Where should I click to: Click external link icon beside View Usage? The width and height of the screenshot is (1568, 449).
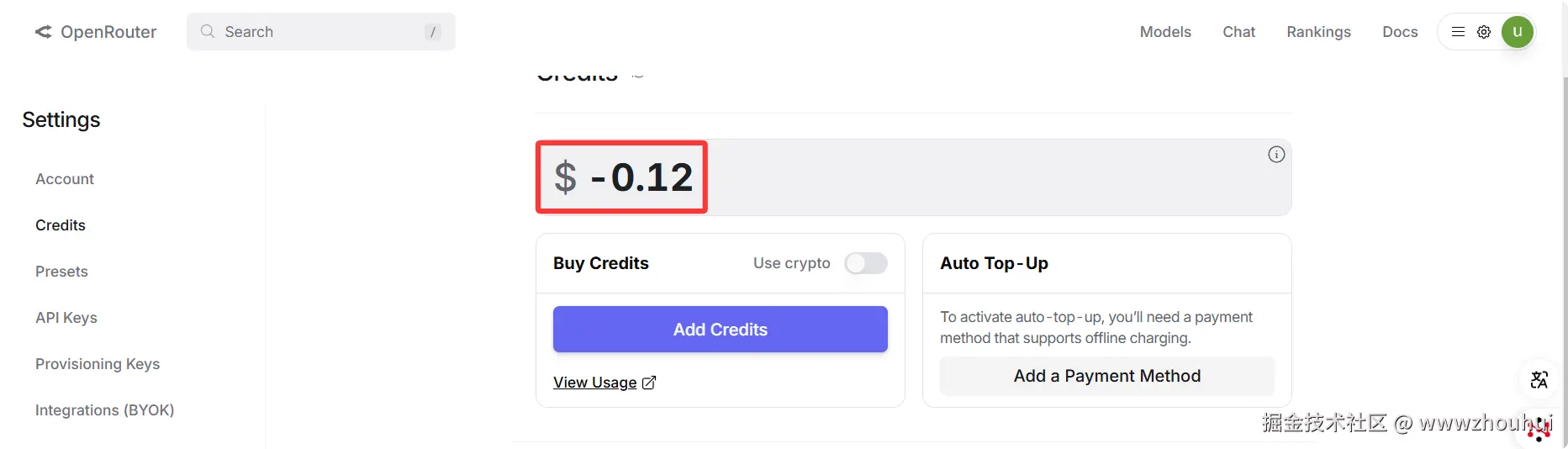(x=649, y=383)
